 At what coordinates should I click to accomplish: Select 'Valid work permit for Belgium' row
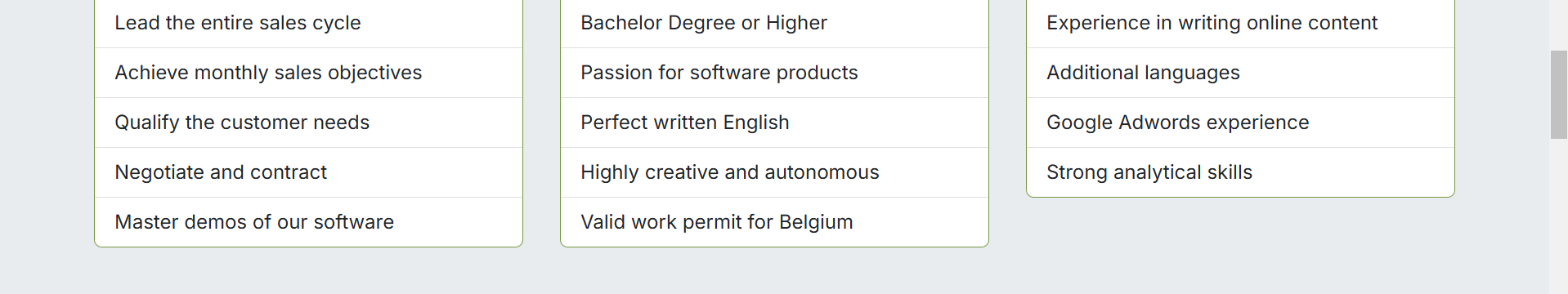(x=774, y=222)
